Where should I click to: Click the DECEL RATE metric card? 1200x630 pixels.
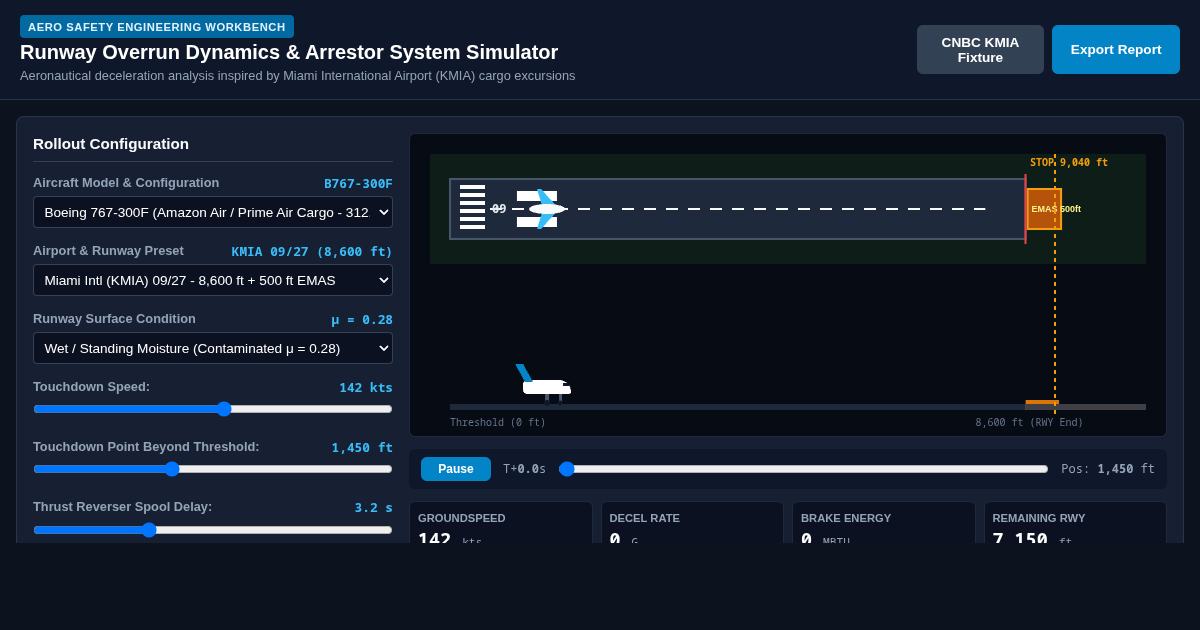point(692,523)
